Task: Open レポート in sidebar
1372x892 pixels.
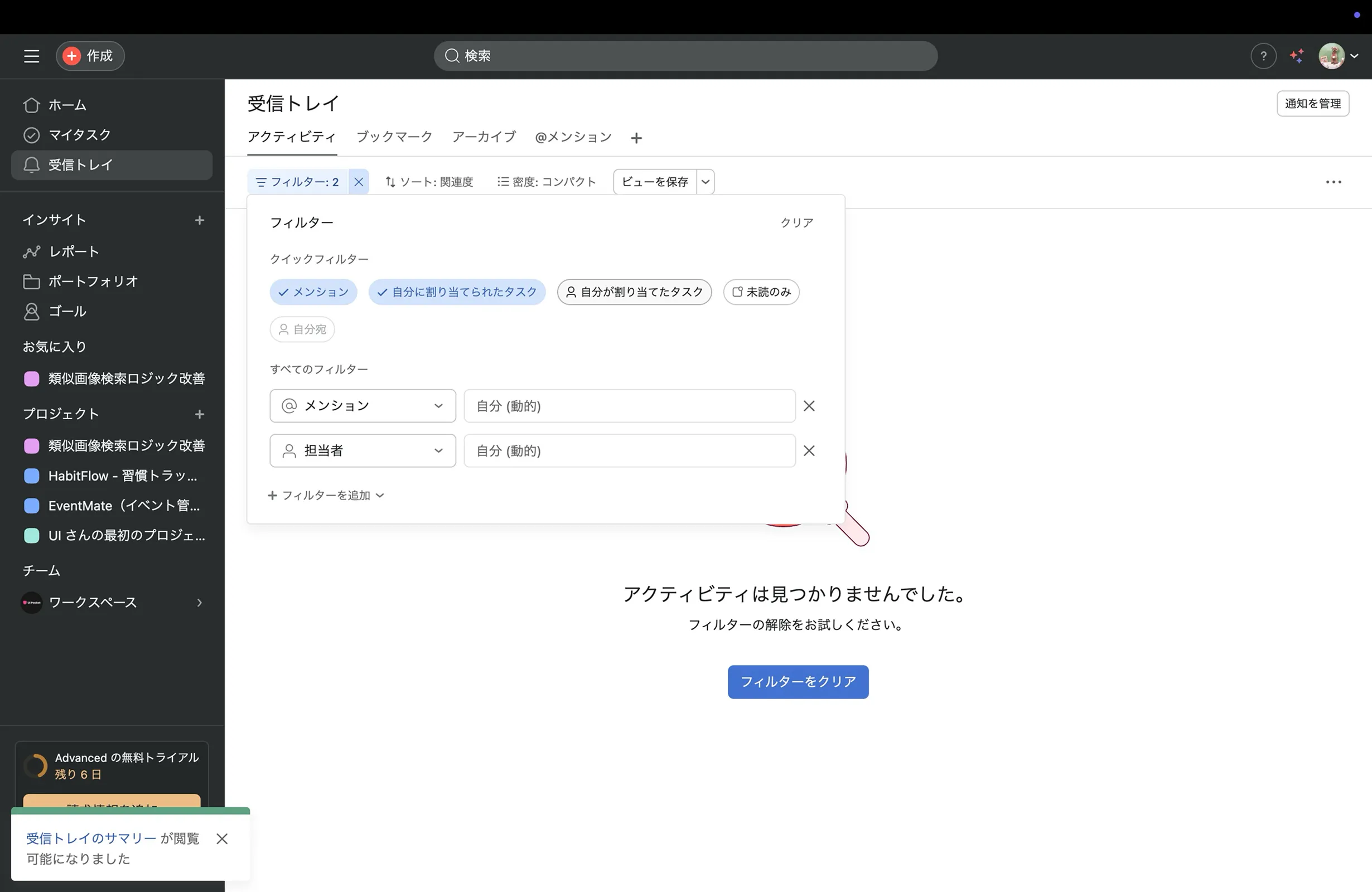Action: pos(112,251)
